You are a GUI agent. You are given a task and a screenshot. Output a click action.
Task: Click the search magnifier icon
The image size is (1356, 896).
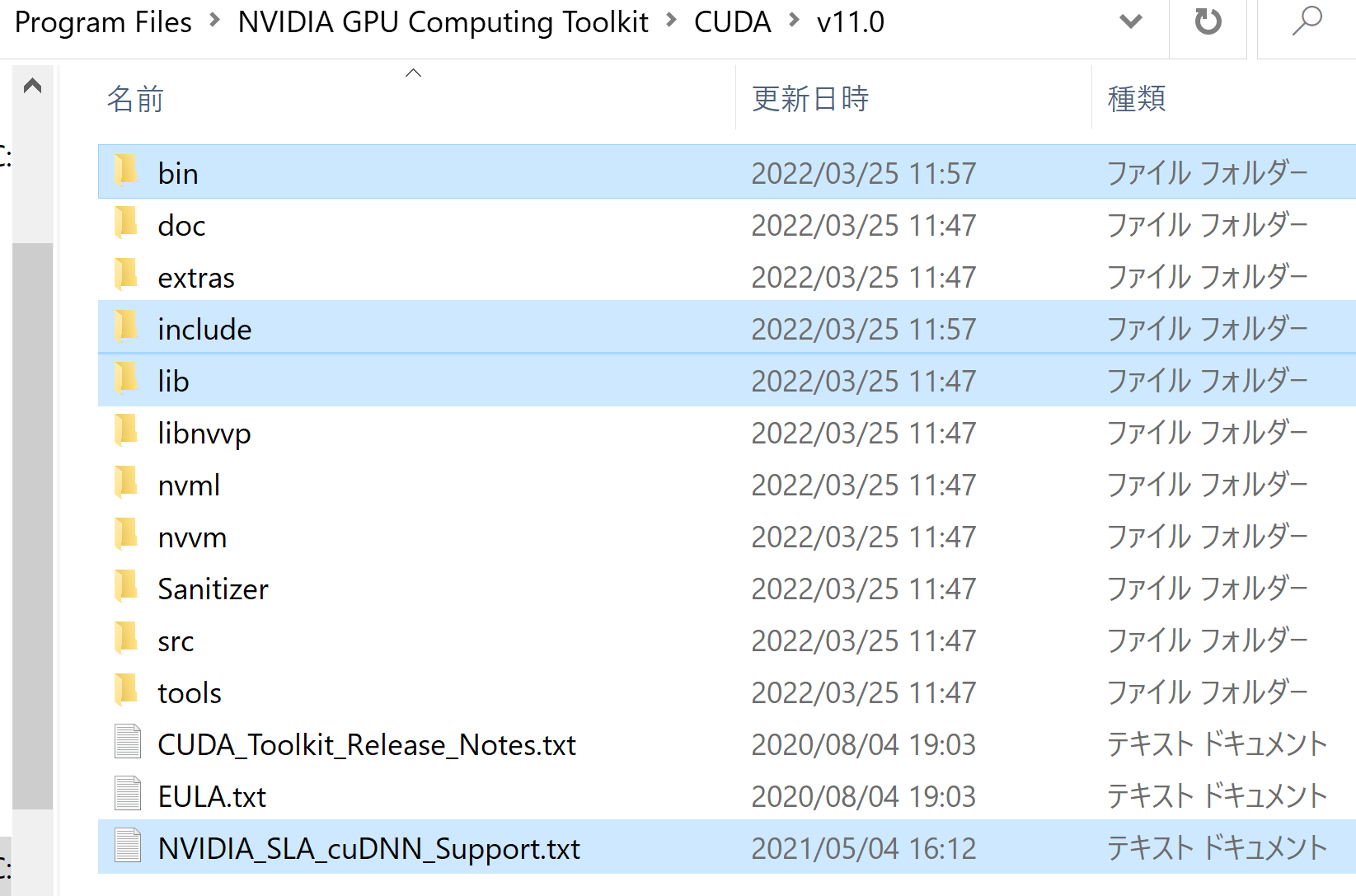pyautogui.click(x=1307, y=21)
